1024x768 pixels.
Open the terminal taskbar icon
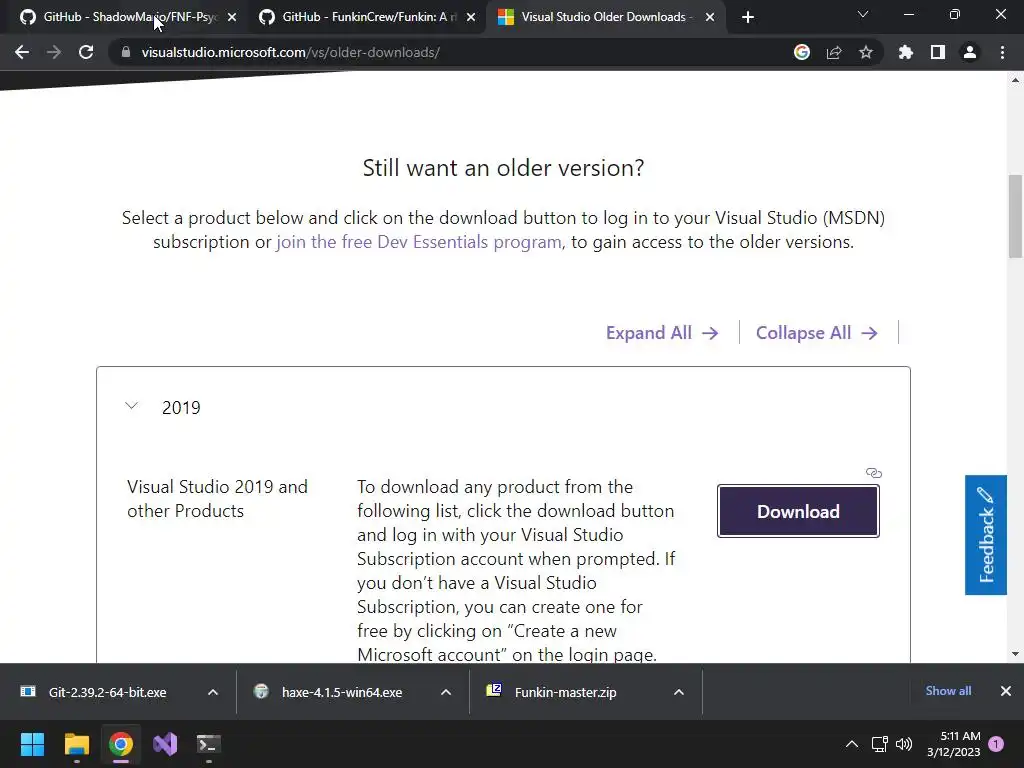tap(209, 744)
